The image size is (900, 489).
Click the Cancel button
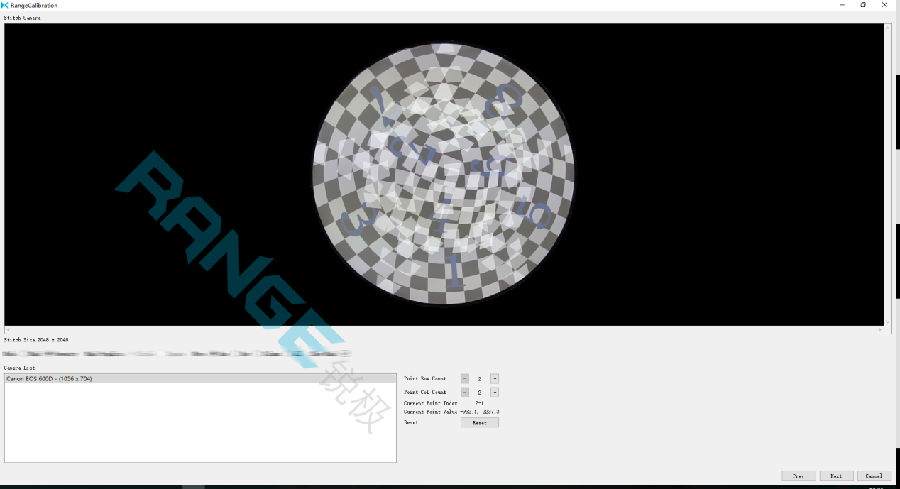tap(874, 476)
